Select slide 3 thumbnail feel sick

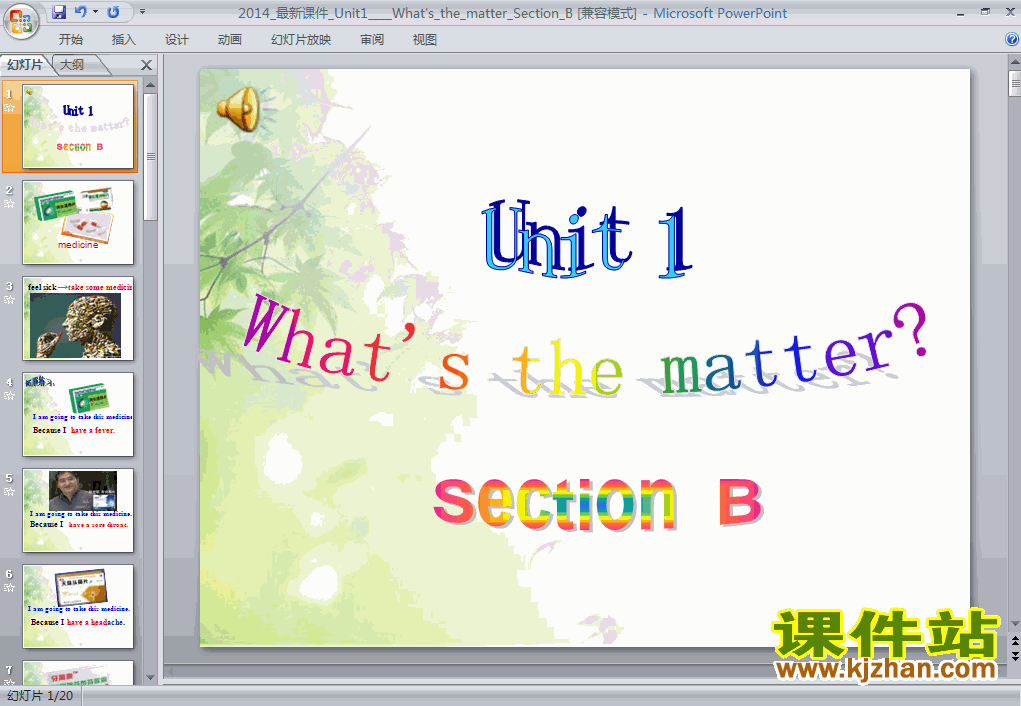78,318
